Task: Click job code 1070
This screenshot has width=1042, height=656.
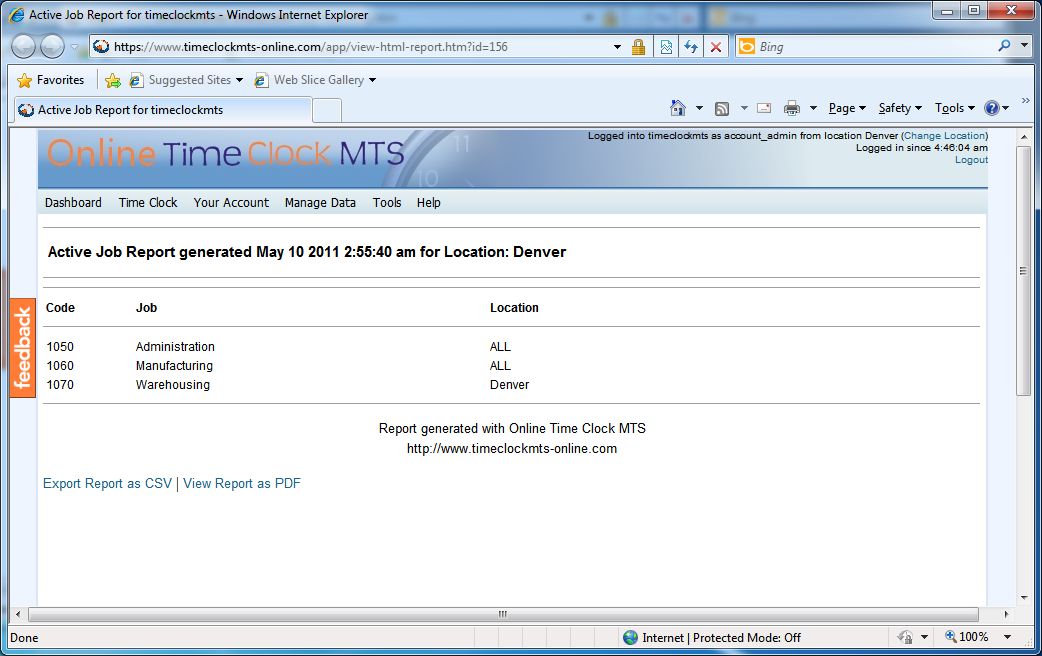Action: tap(60, 385)
